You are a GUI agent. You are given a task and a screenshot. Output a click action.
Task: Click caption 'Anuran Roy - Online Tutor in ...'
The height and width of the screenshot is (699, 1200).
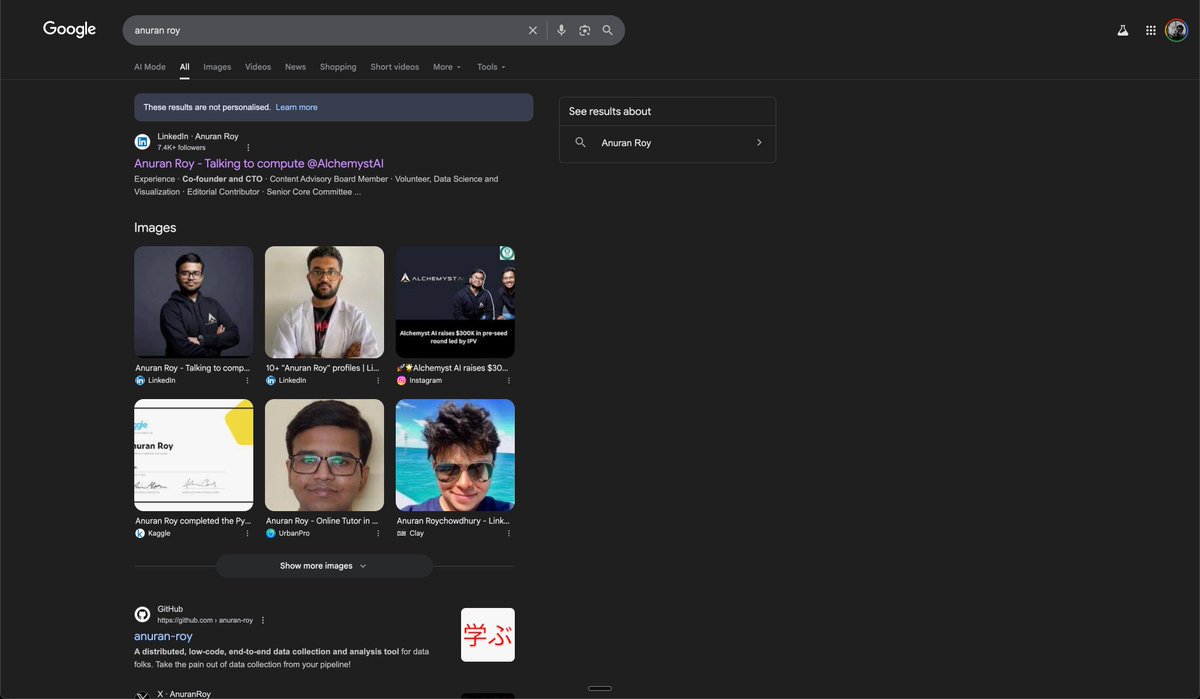tap(322, 521)
